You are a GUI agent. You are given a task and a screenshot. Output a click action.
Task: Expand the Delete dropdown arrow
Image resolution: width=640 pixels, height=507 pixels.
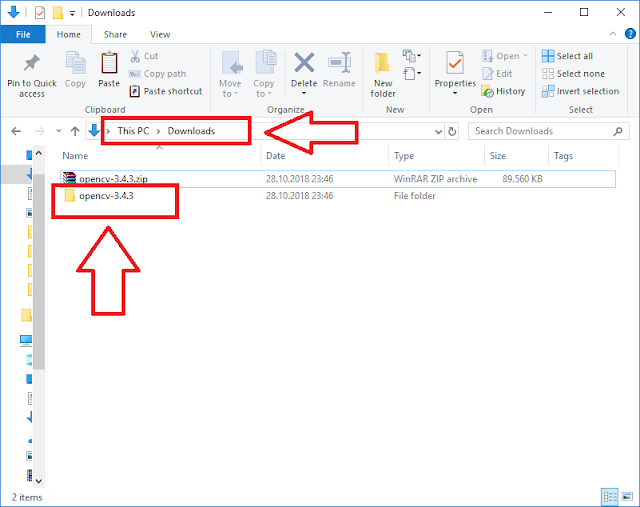[x=304, y=94]
